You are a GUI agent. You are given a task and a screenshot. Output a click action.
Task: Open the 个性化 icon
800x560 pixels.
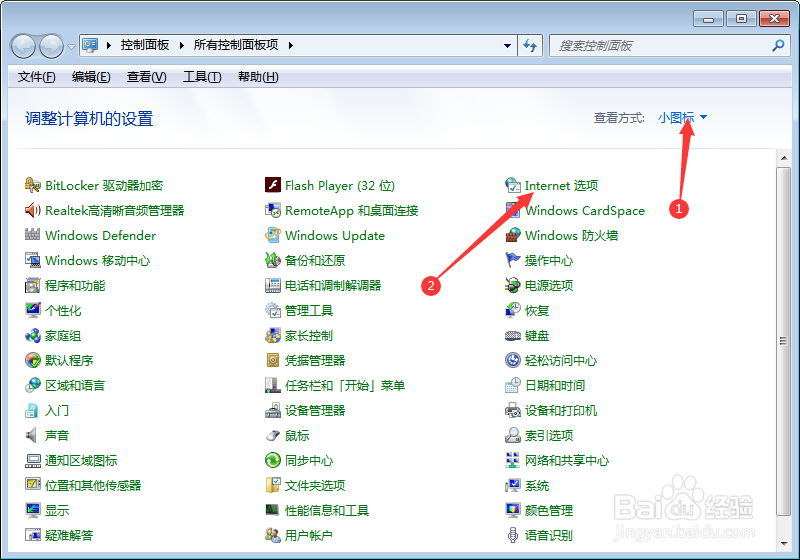coord(33,310)
